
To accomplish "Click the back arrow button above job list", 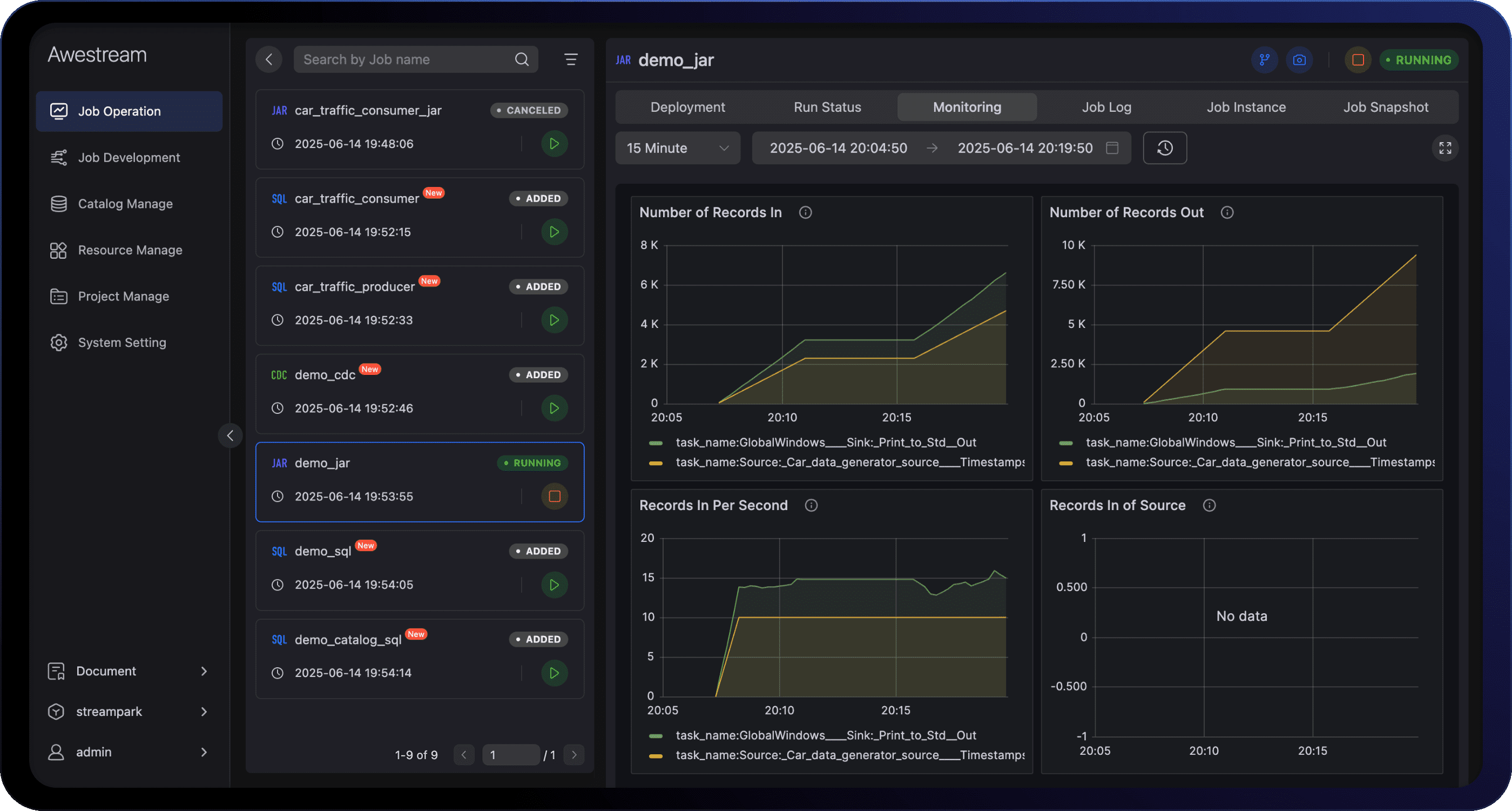I will point(269,59).
